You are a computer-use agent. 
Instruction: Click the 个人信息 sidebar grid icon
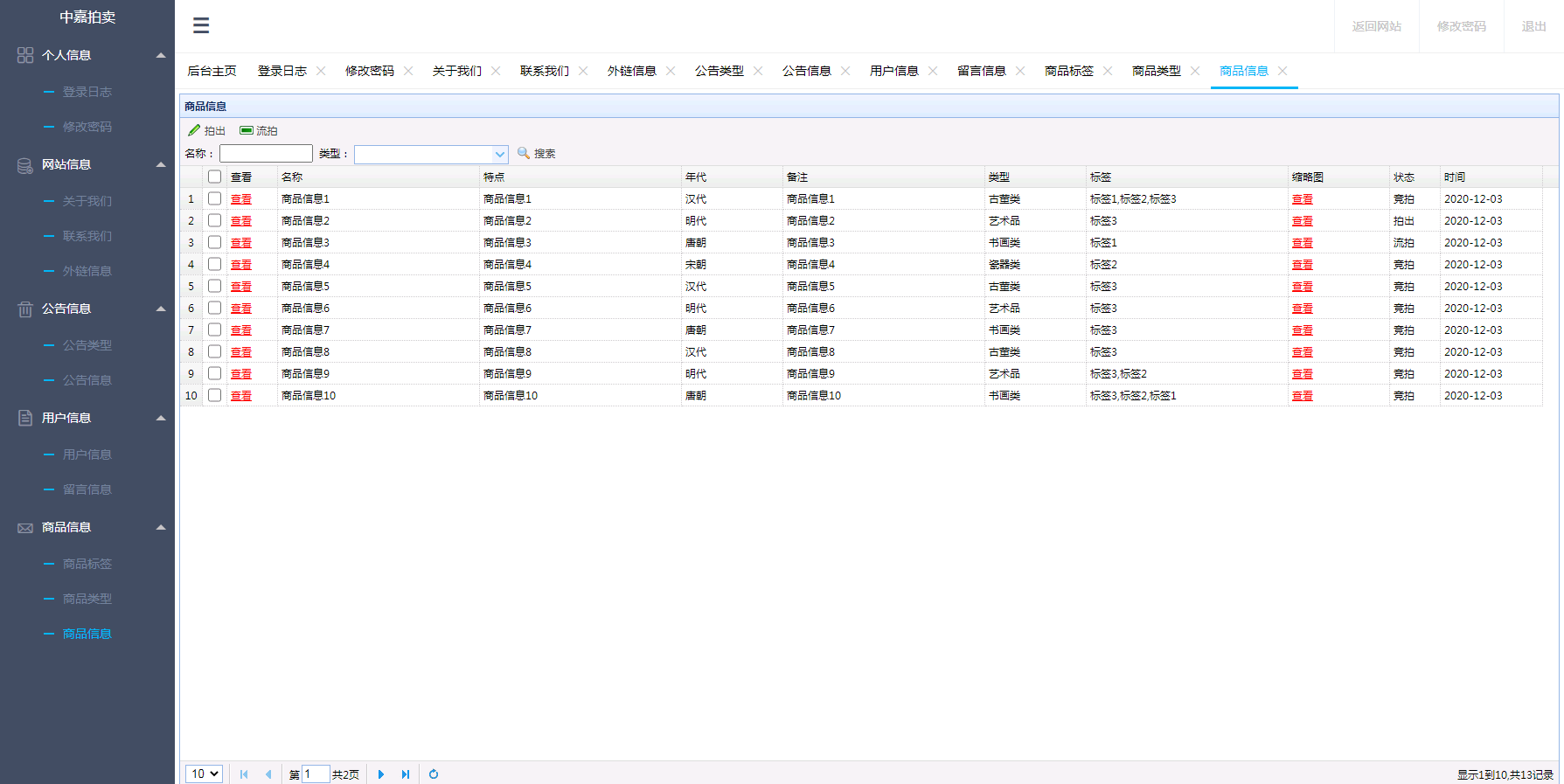(25, 55)
